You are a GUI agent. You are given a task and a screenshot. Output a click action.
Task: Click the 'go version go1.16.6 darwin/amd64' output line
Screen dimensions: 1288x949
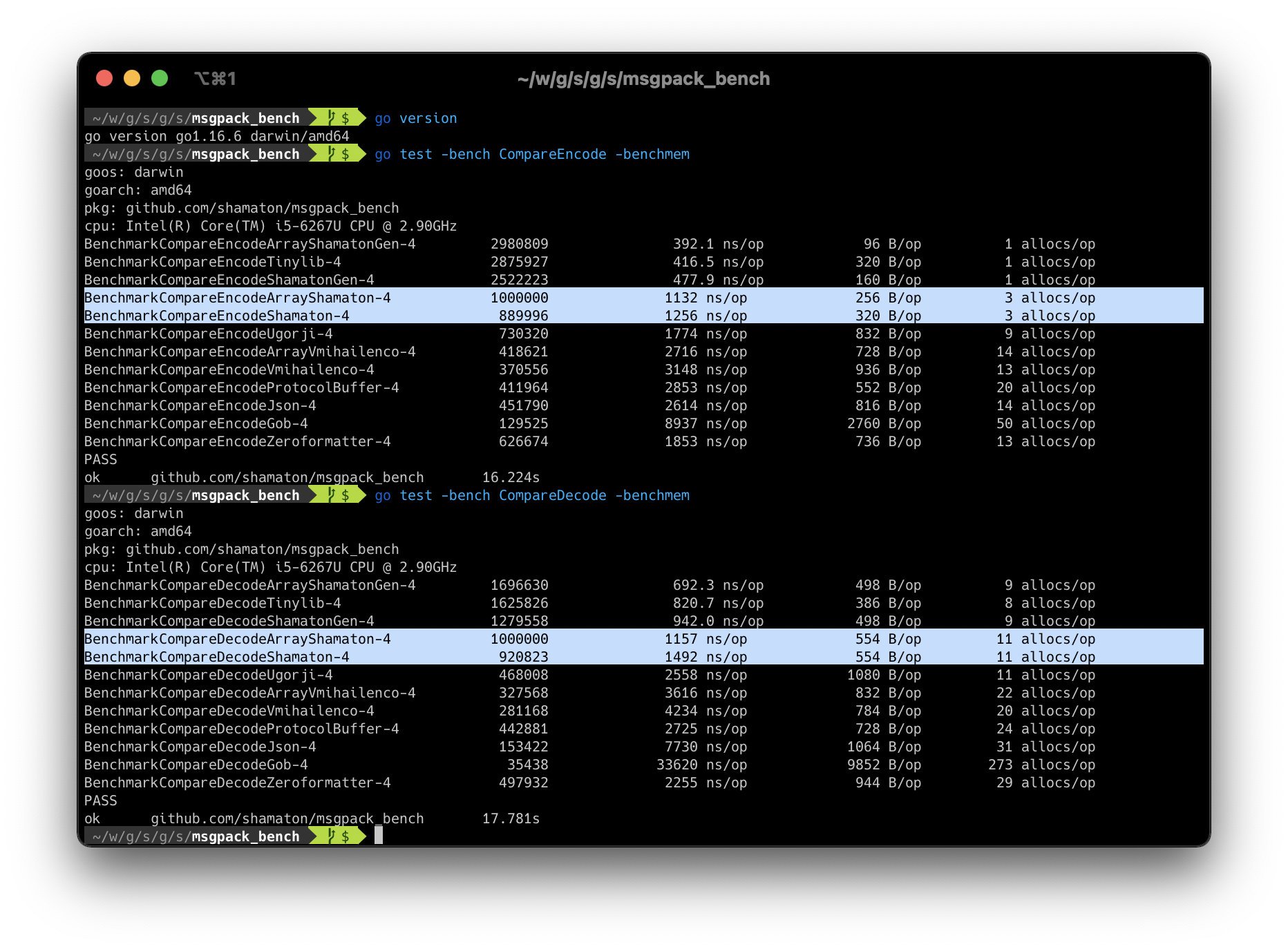pyautogui.click(x=217, y=136)
